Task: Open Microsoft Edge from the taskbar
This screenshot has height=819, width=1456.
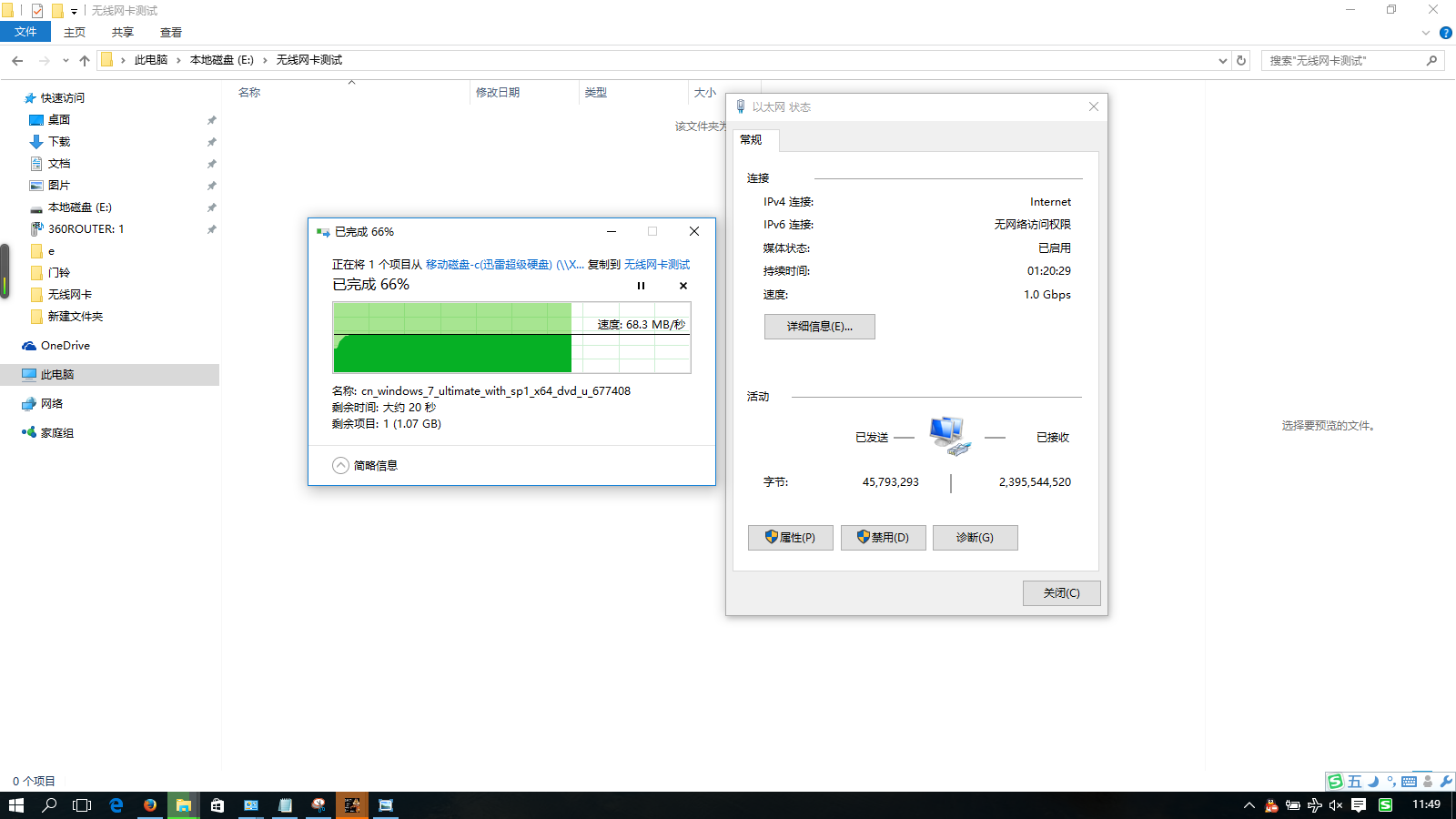Action: 116,805
